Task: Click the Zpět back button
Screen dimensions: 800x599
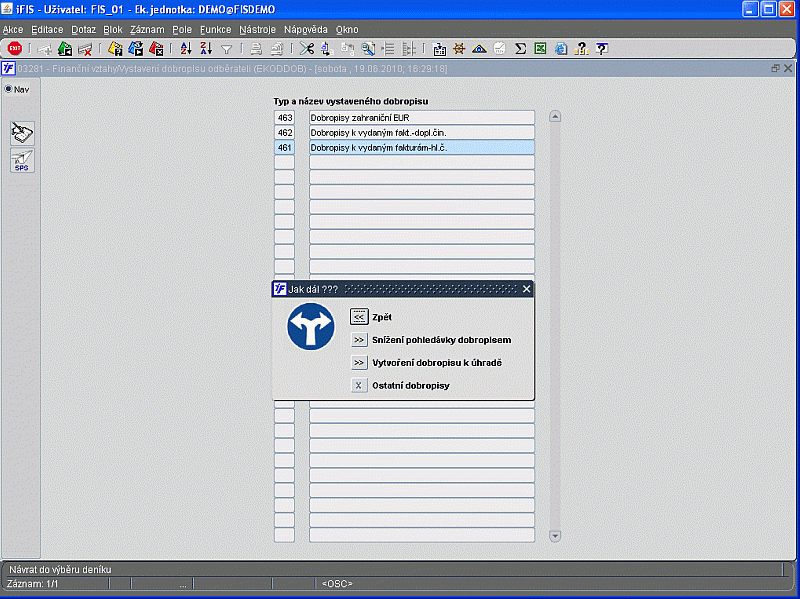Action: tap(359, 317)
